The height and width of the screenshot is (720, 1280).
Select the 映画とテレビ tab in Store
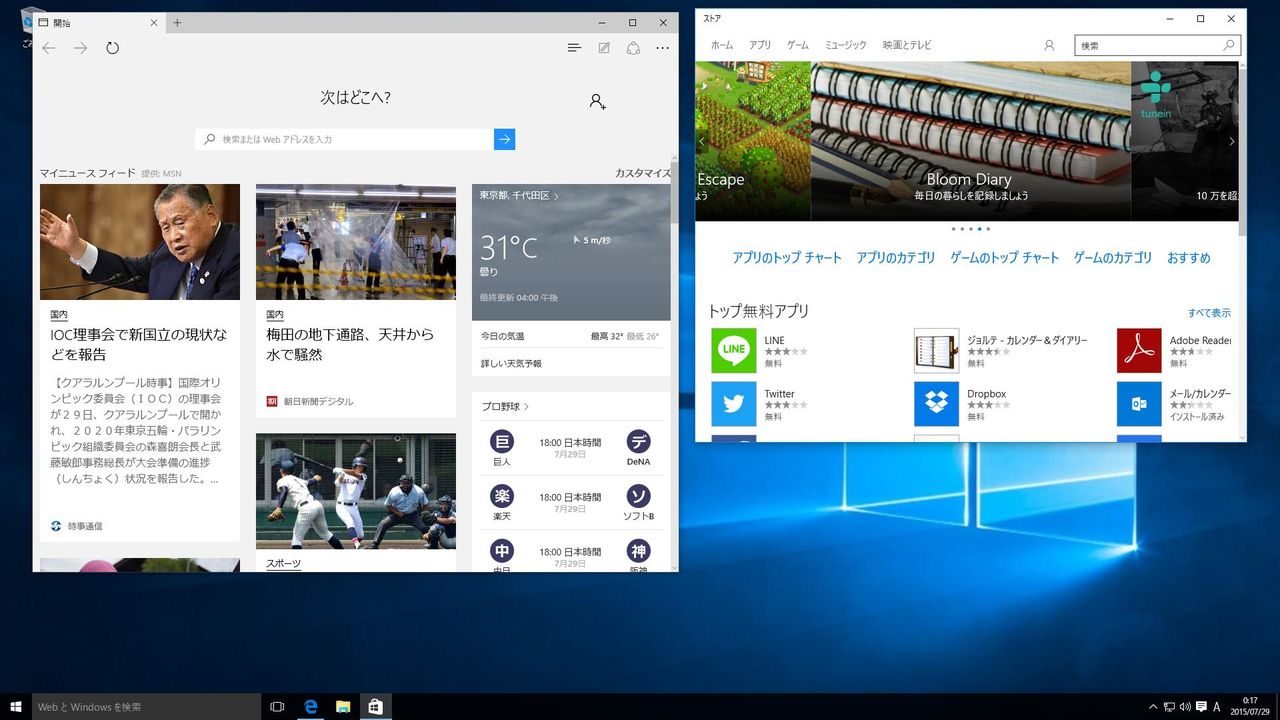coord(907,45)
